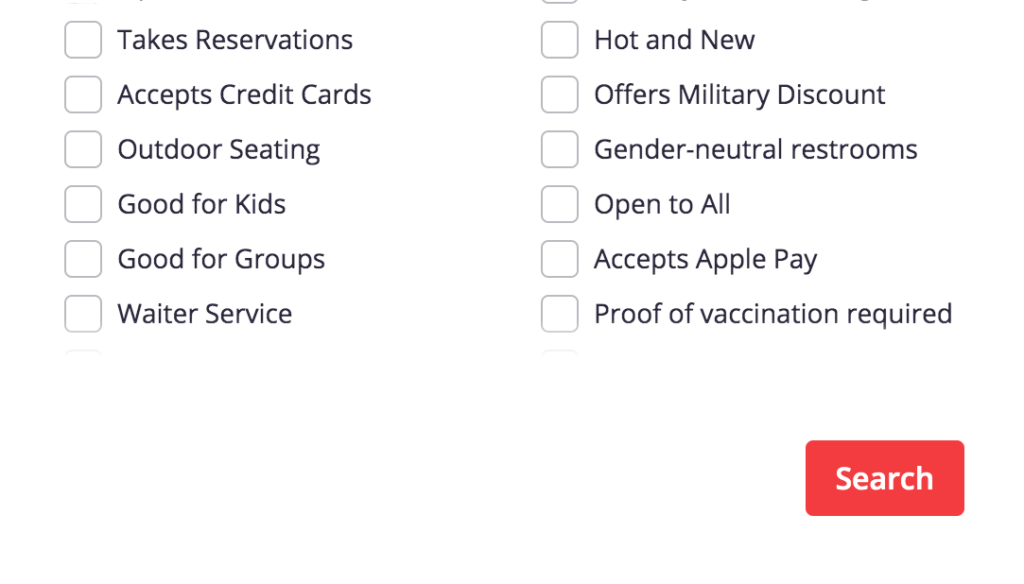Viewport: 1024px width, 584px height.
Task: Click the Outdoor Seating label text
Action: tap(219, 150)
